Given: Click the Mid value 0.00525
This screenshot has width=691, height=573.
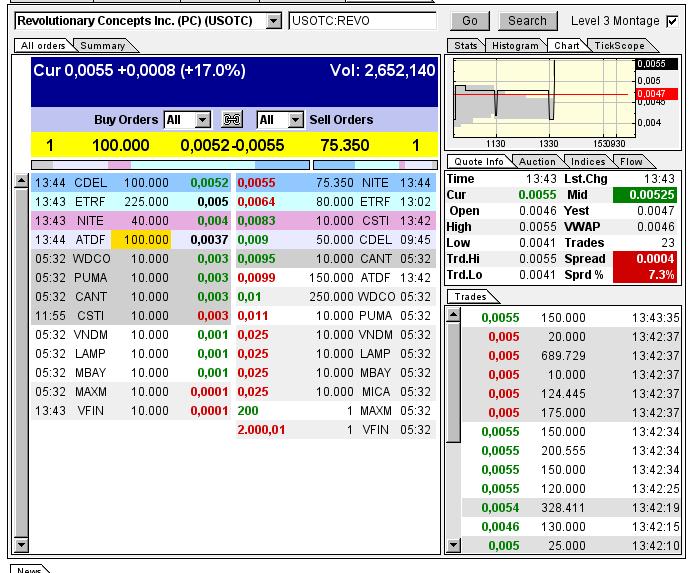Looking at the screenshot, I should click(645, 194).
